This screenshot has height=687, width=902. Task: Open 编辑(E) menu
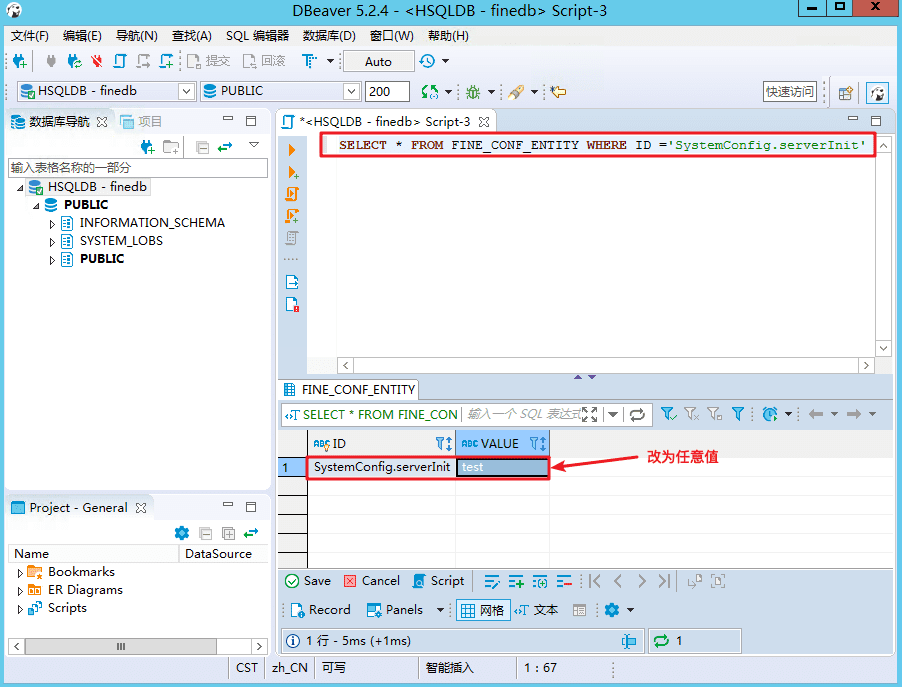(x=82, y=36)
